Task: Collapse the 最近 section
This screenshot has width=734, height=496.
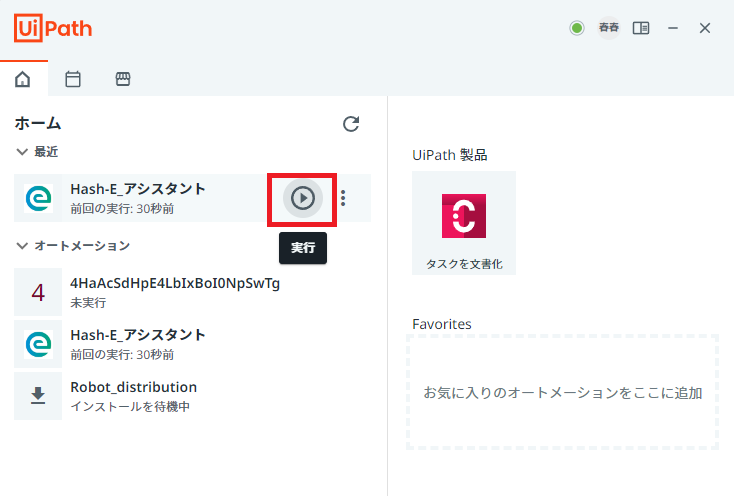Action: tap(22, 152)
